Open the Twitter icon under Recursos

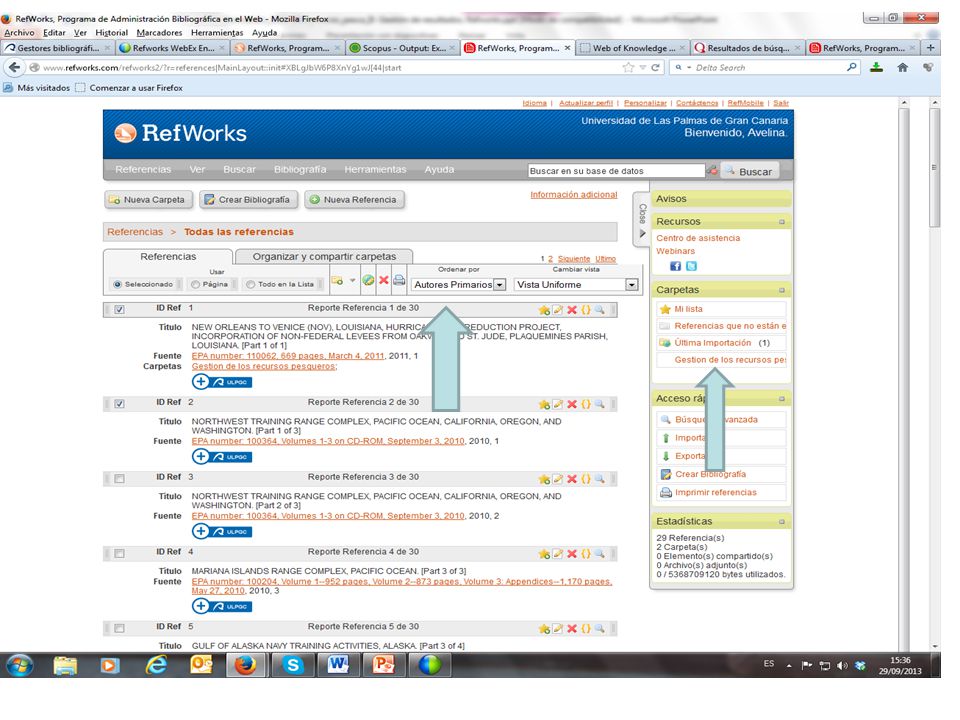pyautogui.click(x=691, y=266)
